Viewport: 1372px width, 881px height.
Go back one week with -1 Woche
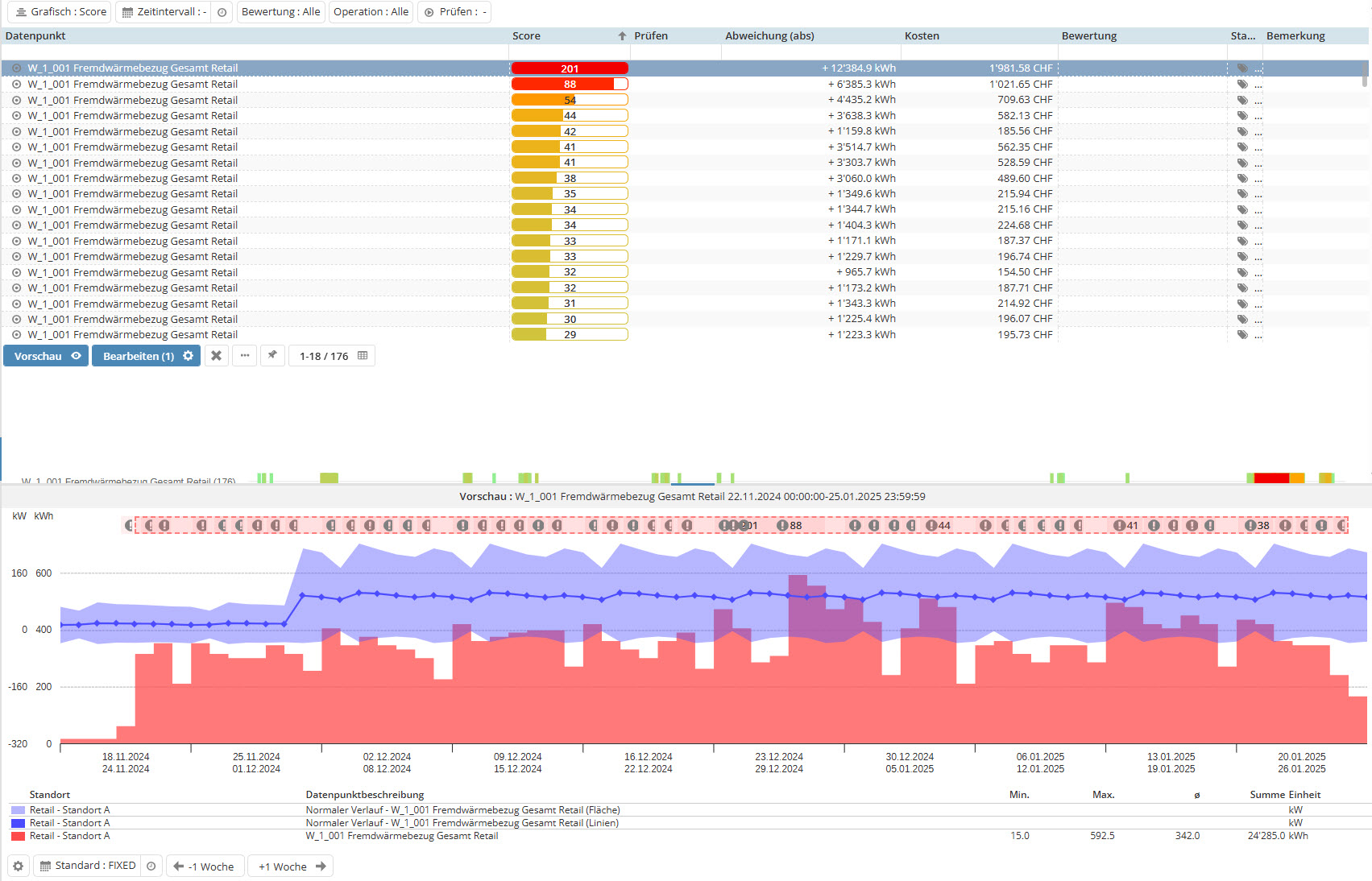(x=205, y=867)
